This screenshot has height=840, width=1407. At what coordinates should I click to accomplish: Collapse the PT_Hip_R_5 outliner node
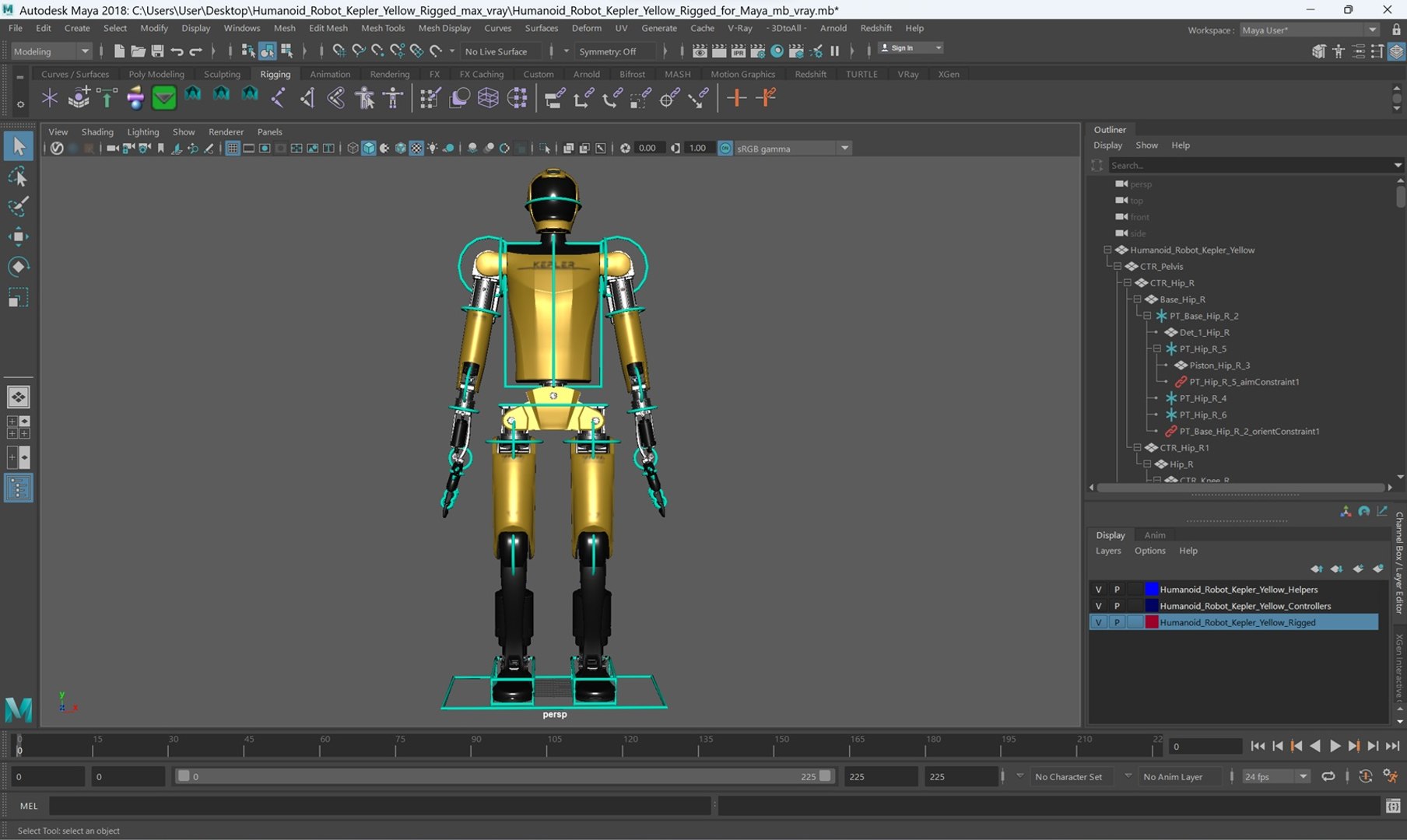1157,348
